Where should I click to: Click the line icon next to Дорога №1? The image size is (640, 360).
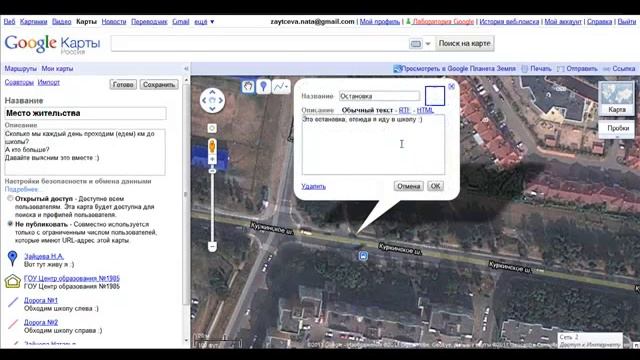13,302
